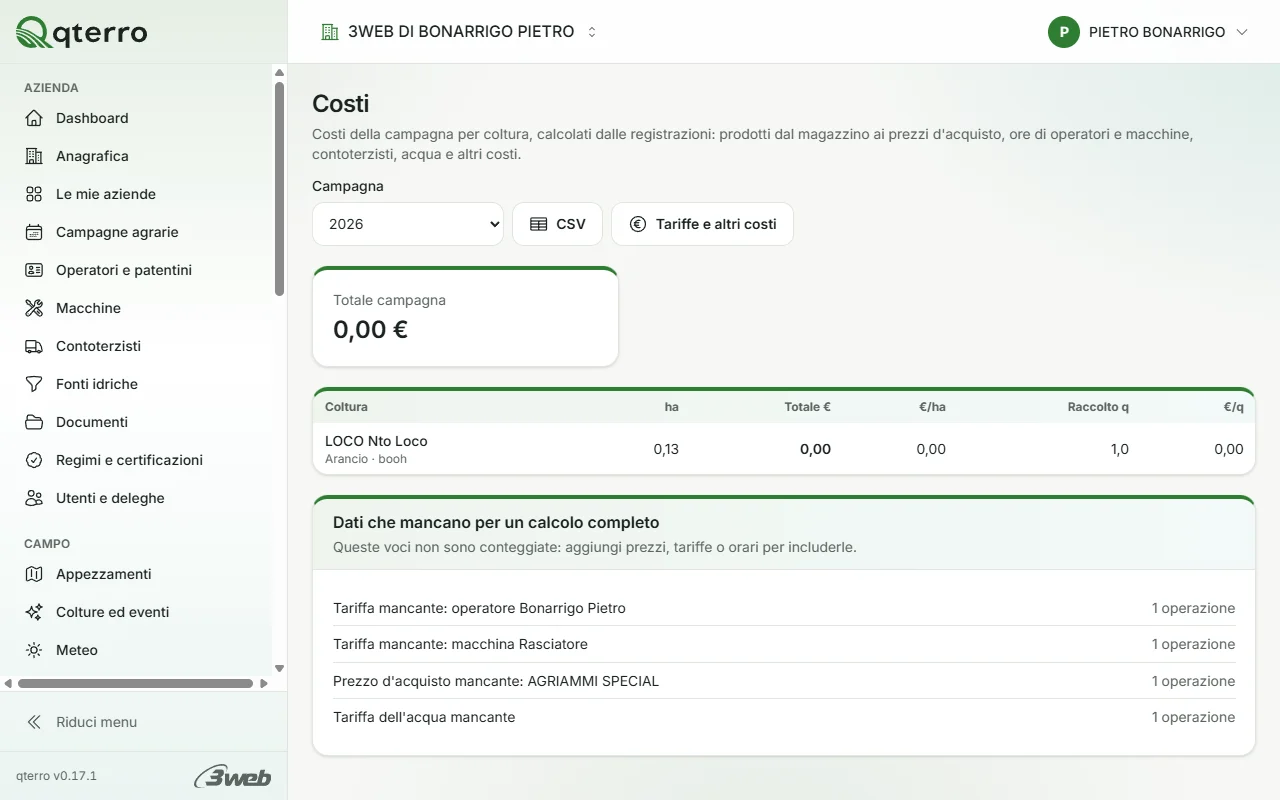
Task: Click the Meteo sun icon
Action: tap(34, 650)
